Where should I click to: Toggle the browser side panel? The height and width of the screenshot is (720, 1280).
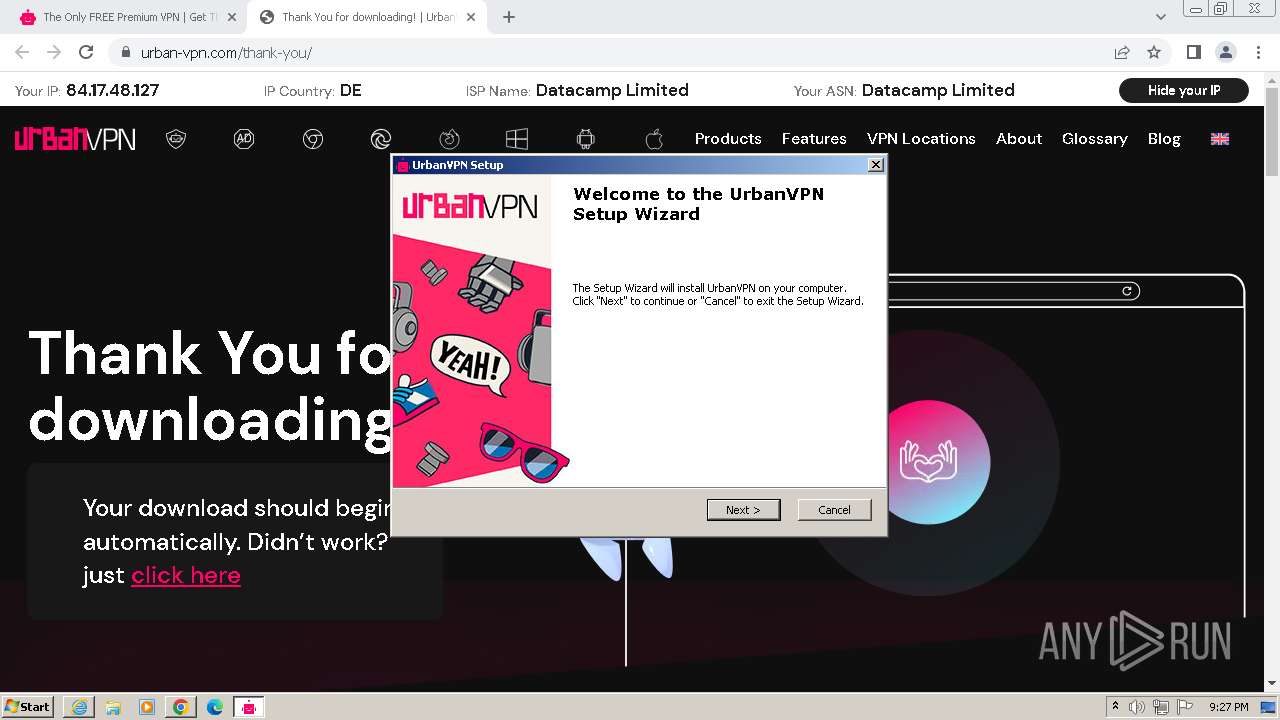pos(1194,52)
